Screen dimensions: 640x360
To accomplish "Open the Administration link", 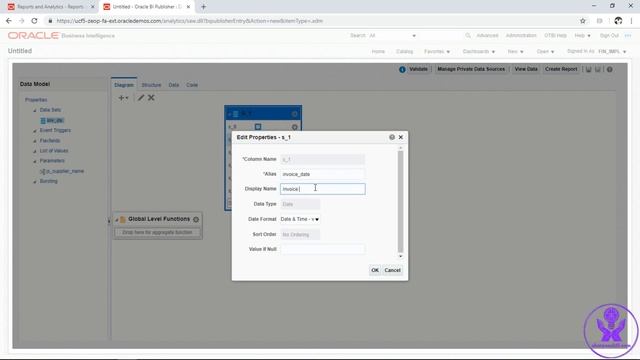I will (521, 36).
